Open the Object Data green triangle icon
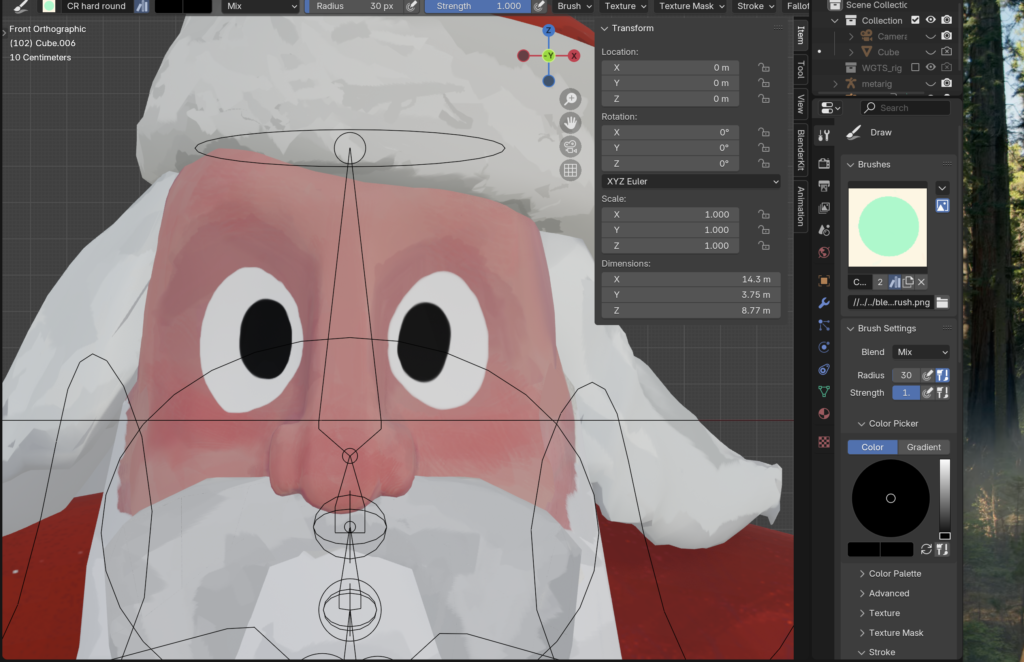Screen dimensions: 1024x662 pyautogui.click(x=824, y=392)
